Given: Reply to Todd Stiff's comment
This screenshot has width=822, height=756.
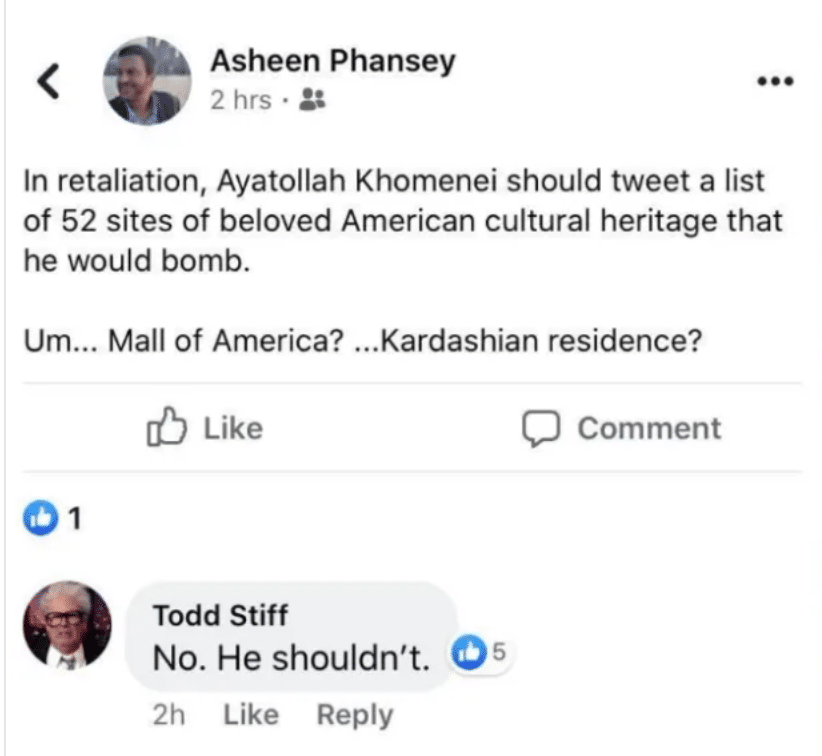Looking at the screenshot, I should (354, 714).
